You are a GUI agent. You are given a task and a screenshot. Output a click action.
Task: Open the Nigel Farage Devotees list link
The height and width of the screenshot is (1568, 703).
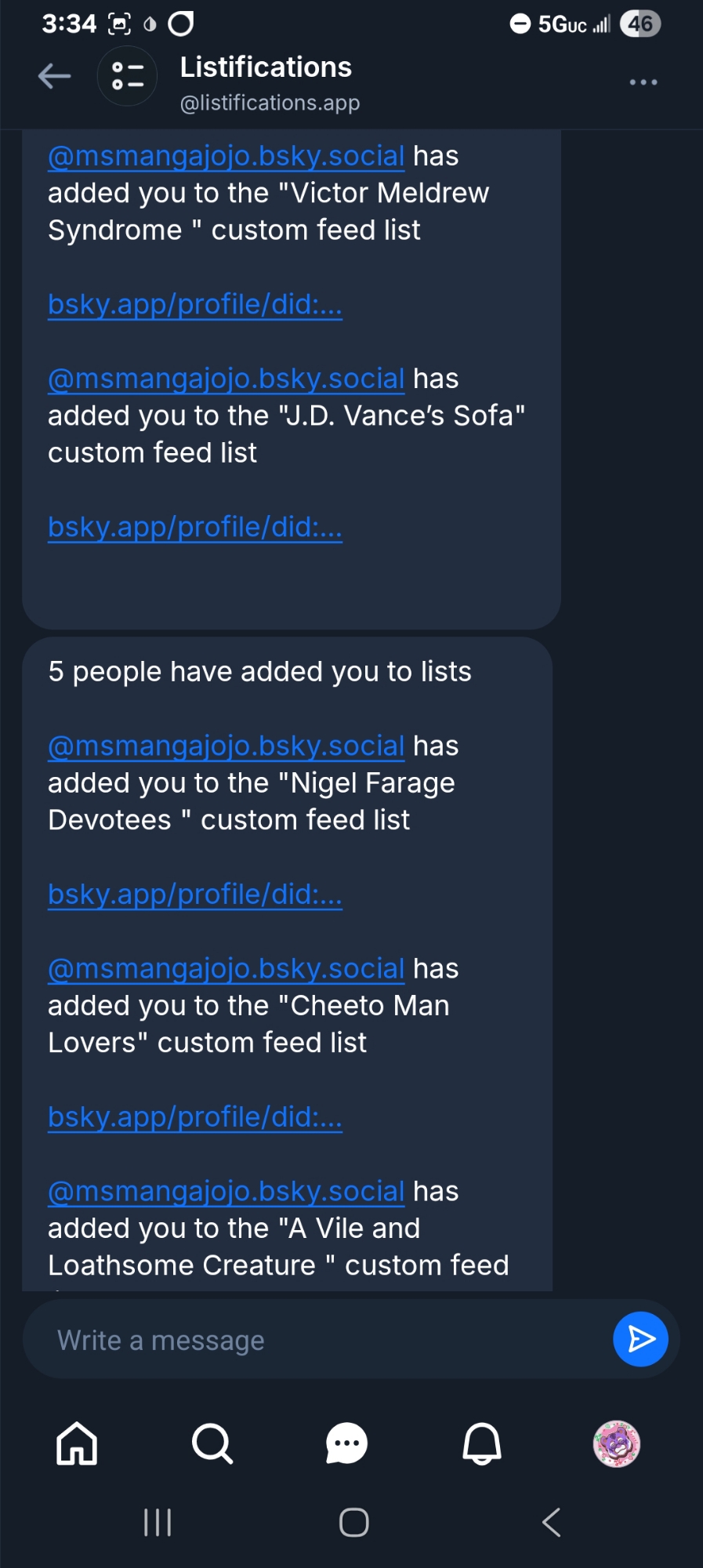click(195, 894)
